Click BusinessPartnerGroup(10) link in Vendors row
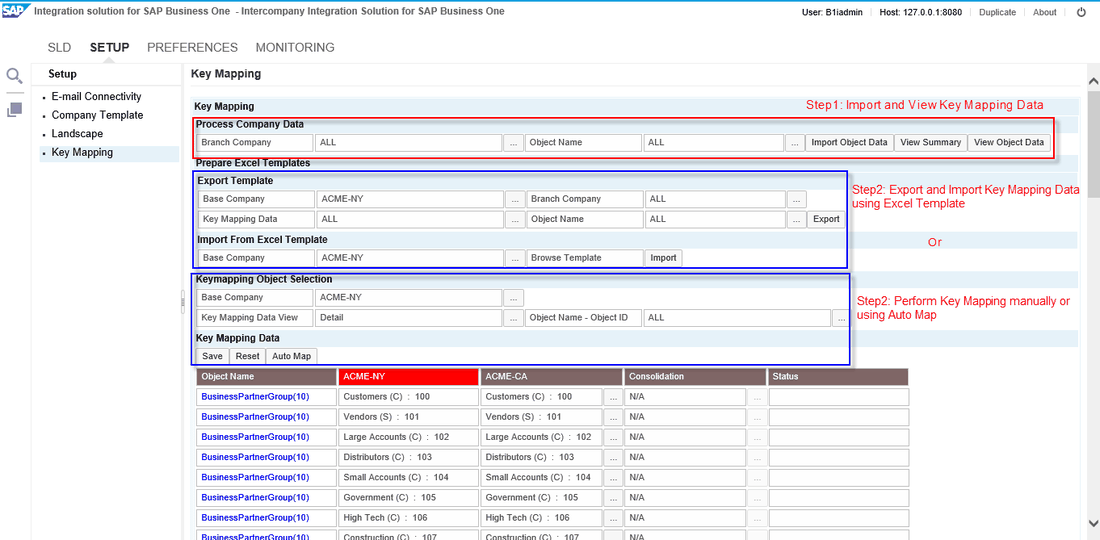The height and width of the screenshot is (540, 1100). pos(255,417)
